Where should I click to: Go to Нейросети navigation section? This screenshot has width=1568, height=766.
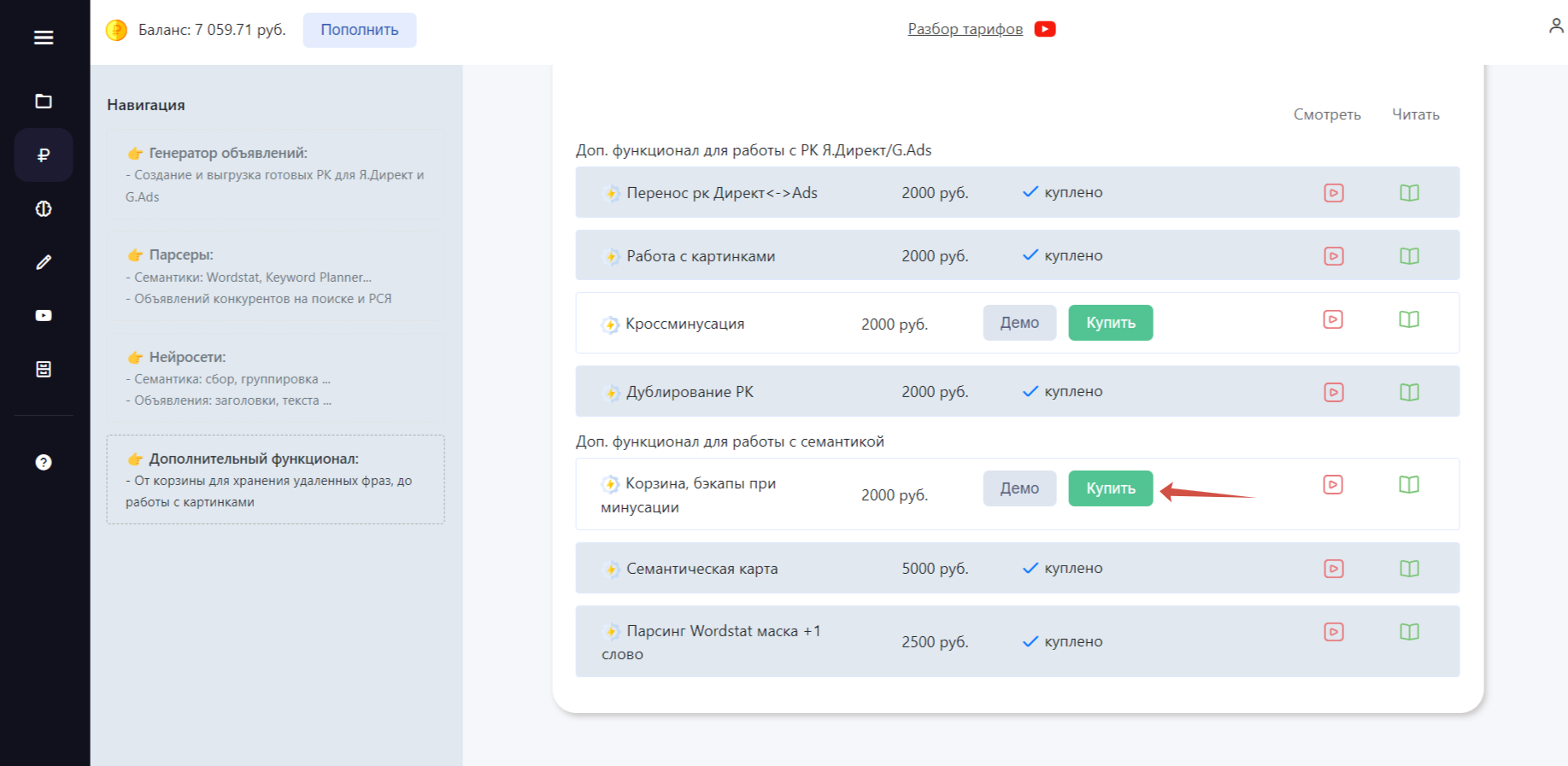(275, 377)
